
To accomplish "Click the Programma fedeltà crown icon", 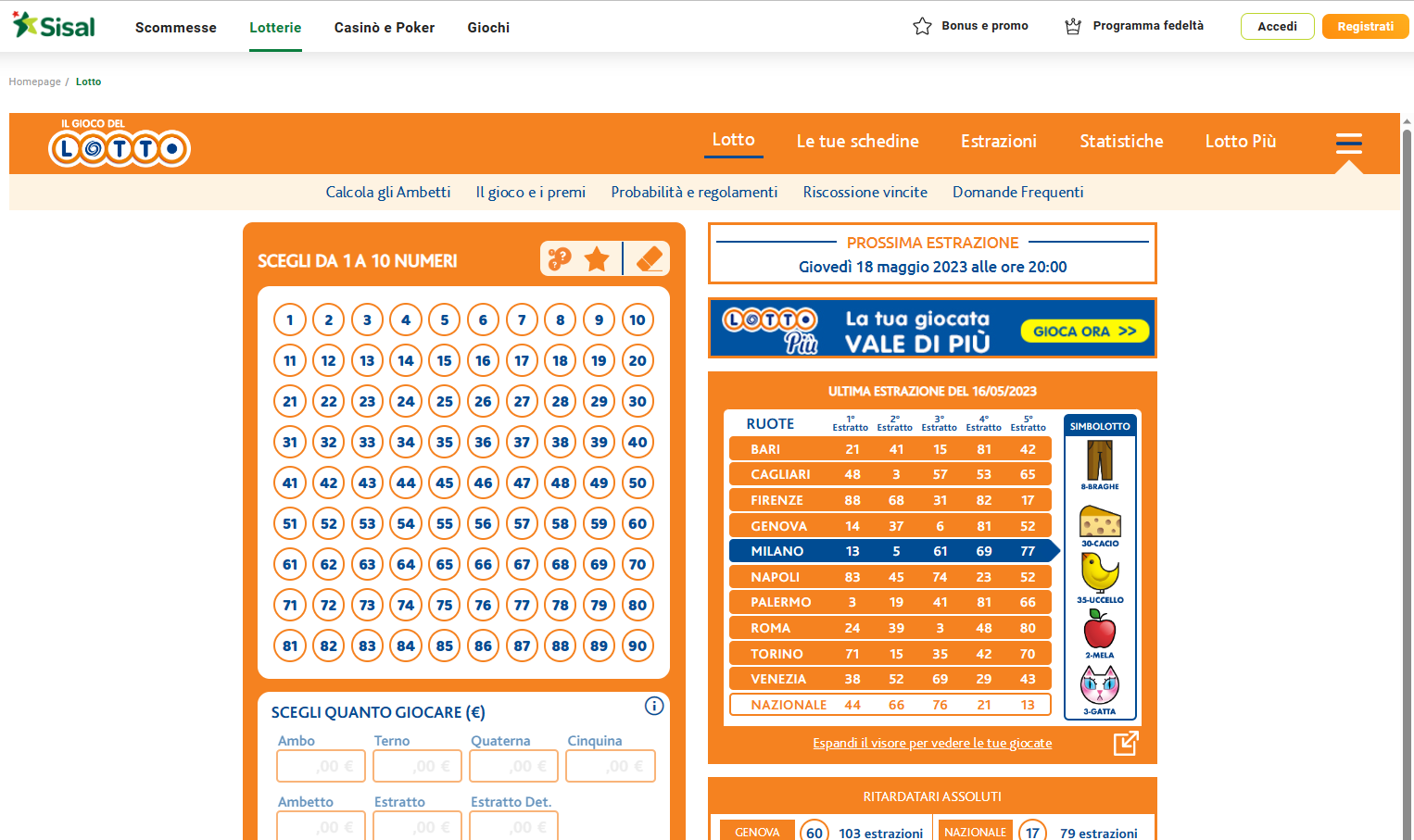I will coord(1073,26).
